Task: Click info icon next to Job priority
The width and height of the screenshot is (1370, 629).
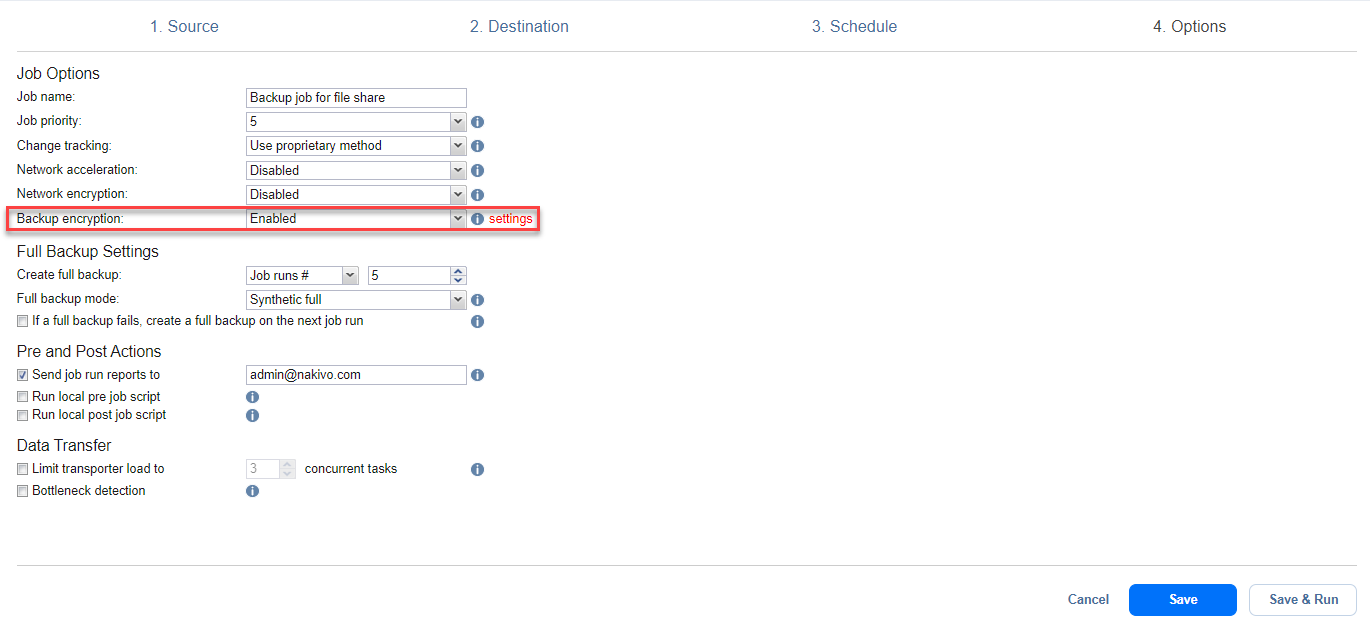Action: pyautogui.click(x=477, y=122)
